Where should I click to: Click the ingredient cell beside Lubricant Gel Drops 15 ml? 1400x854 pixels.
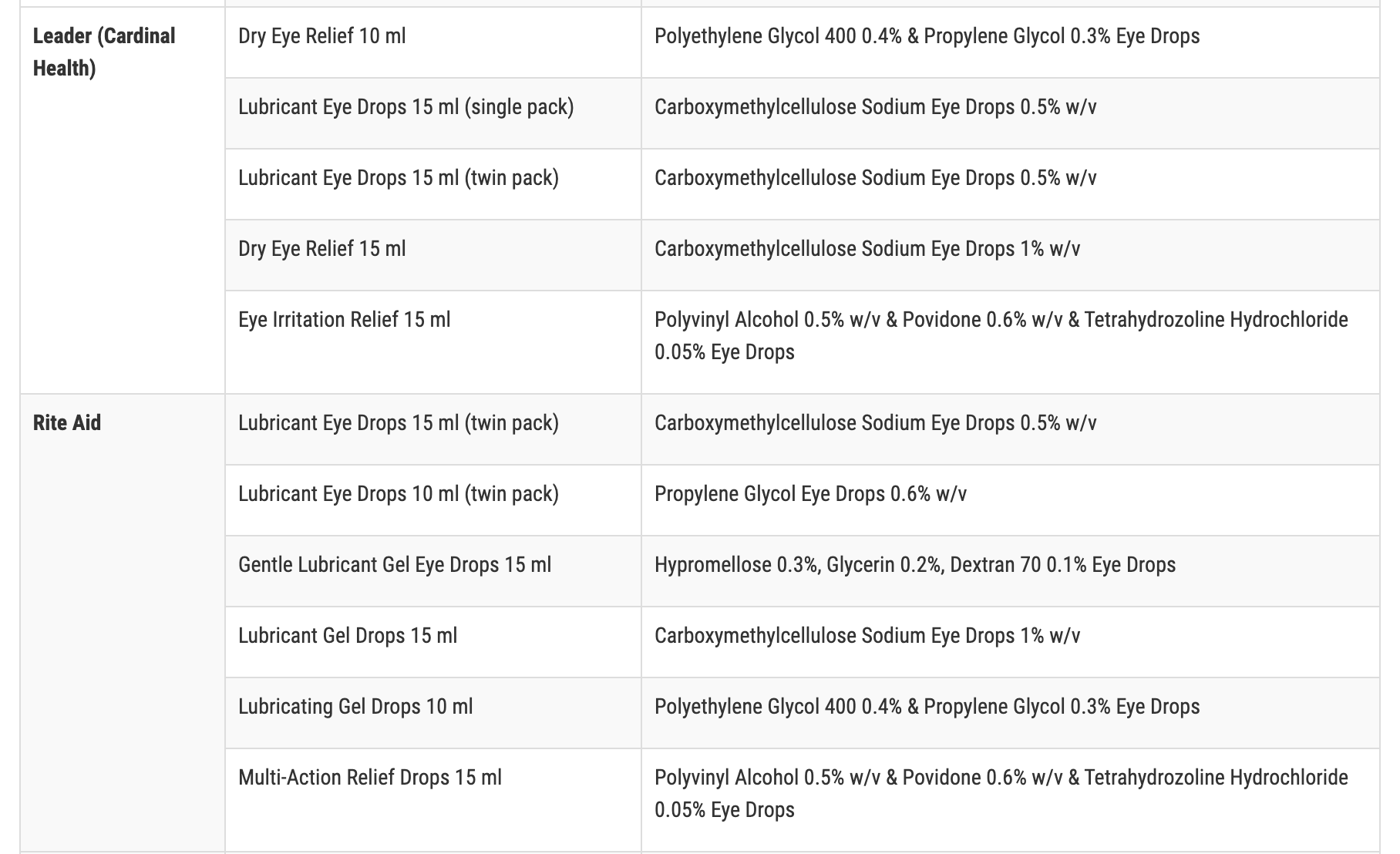click(867, 636)
